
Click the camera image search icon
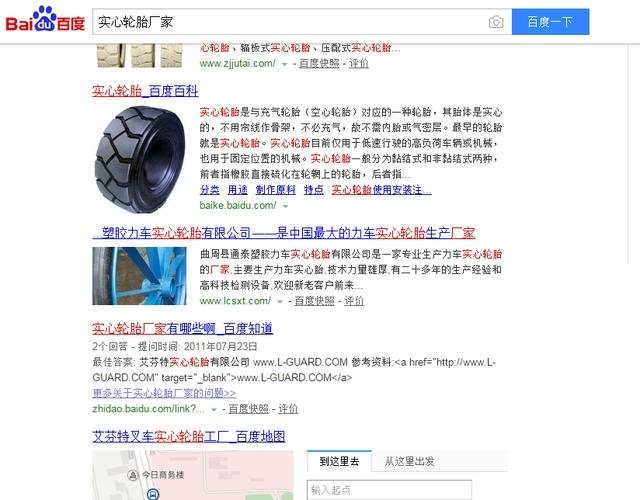(x=496, y=22)
